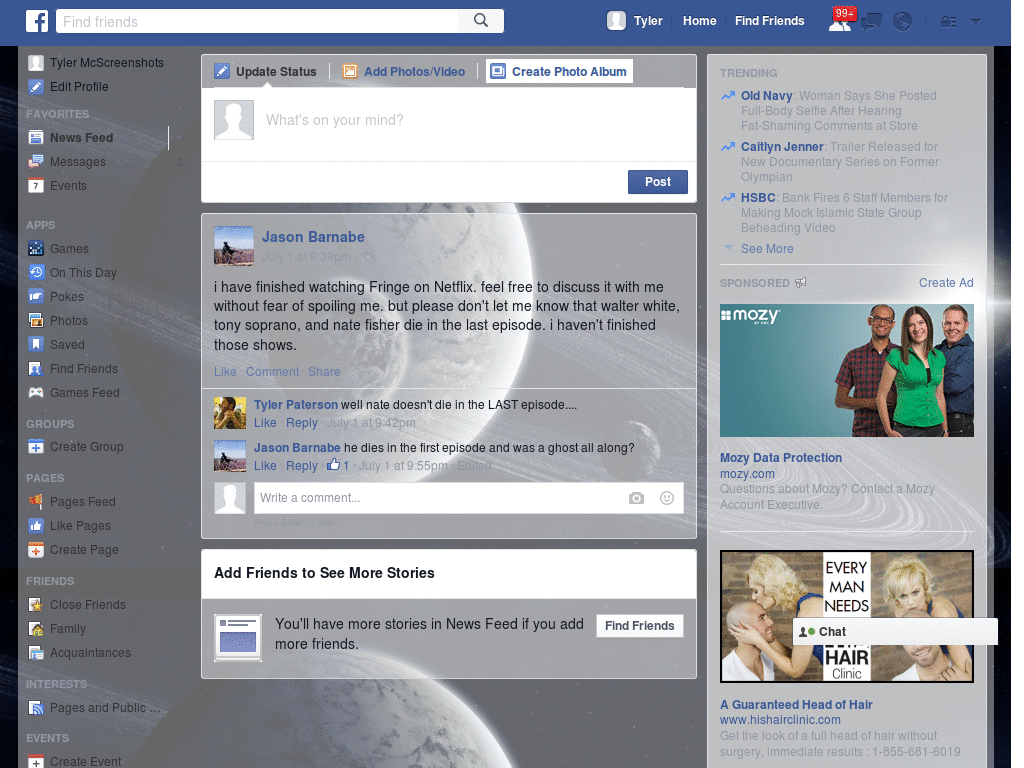
Task: Click the Family house icon
Action: pyautogui.click(x=36, y=629)
